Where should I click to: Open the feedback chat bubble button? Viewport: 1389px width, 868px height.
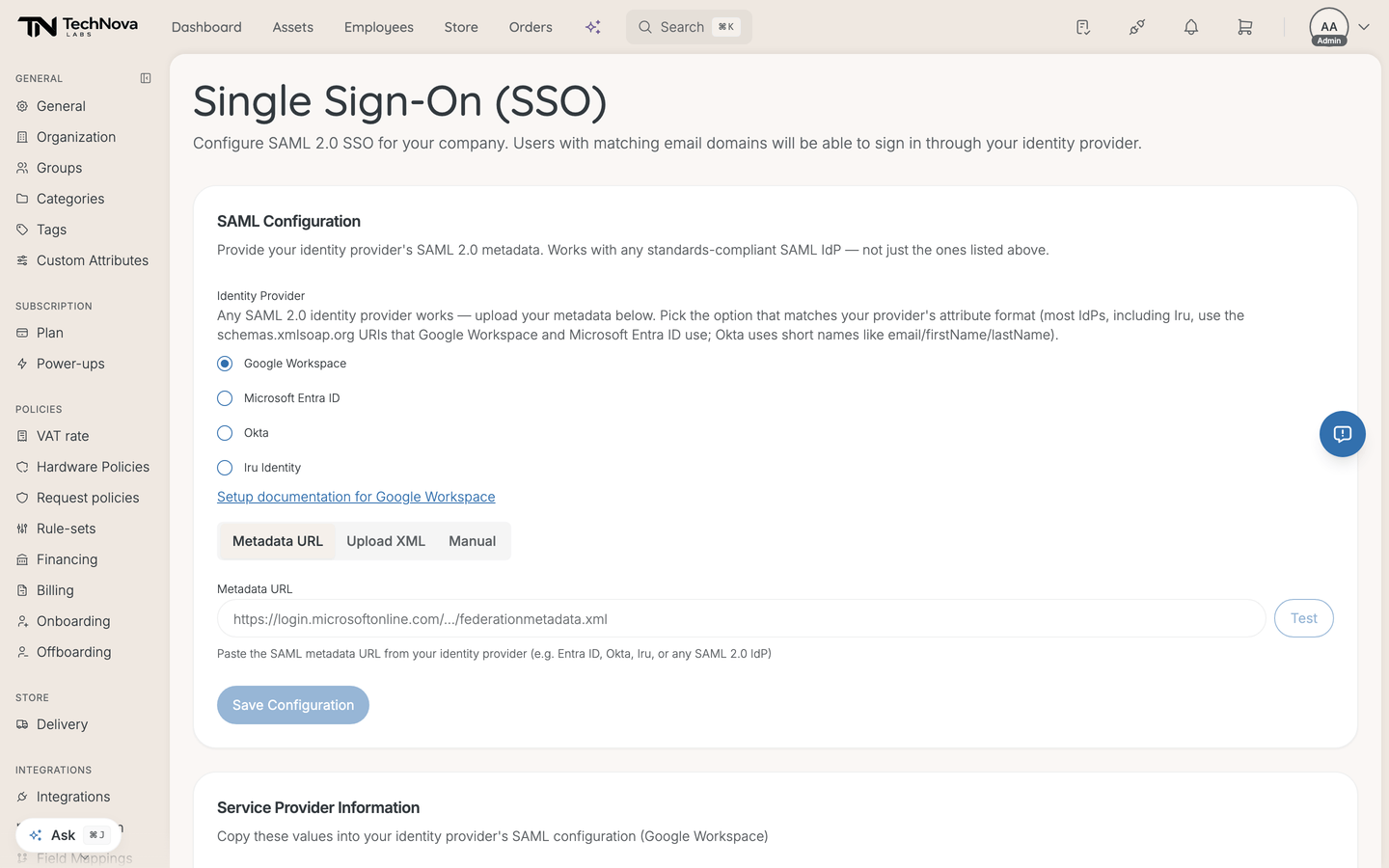pos(1343,434)
